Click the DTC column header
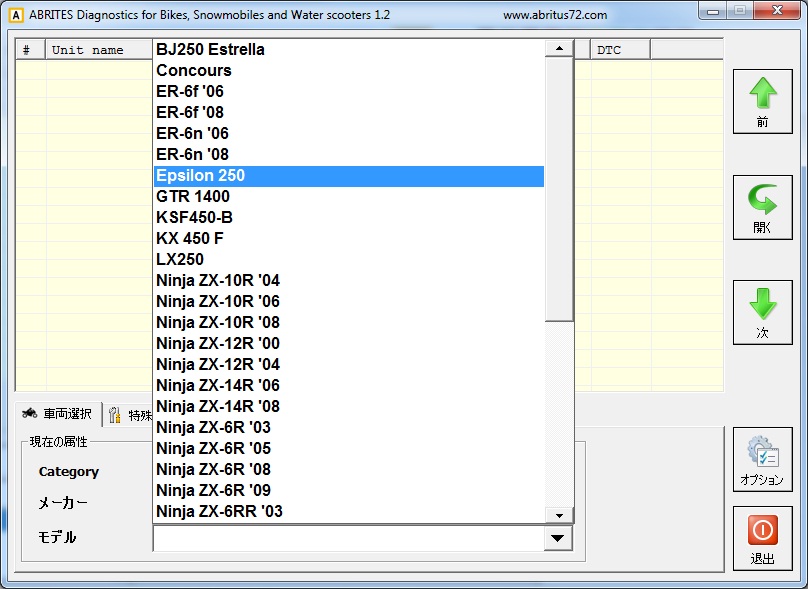The width and height of the screenshot is (808, 589). click(620, 50)
